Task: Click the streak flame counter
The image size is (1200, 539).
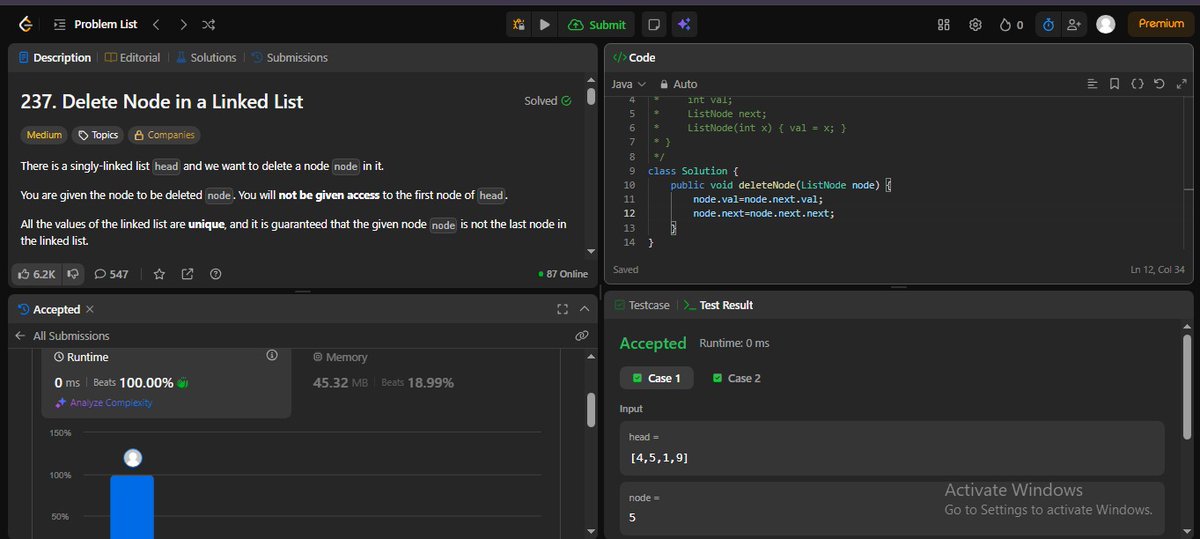Action: click(x=1011, y=24)
